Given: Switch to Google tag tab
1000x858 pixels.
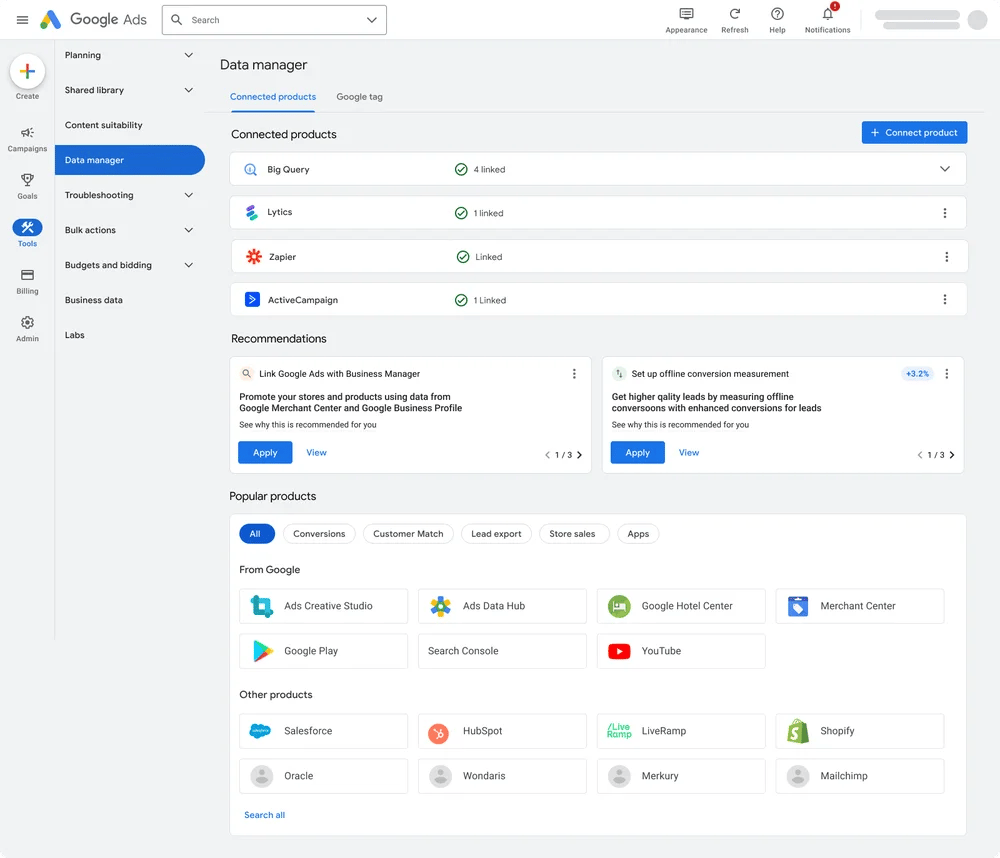Looking at the screenshot, I should pyautogui.click(x=360, y=97).
